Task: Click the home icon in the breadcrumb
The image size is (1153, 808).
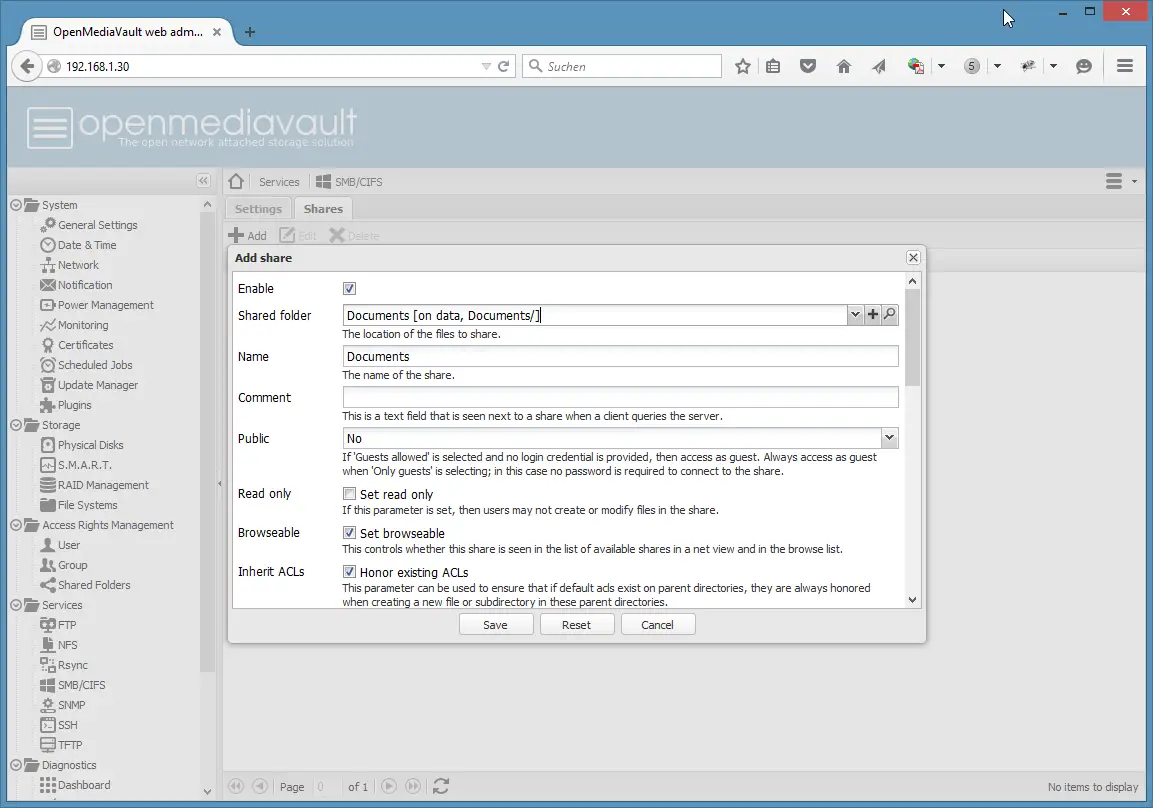Action: click(236, 182)
